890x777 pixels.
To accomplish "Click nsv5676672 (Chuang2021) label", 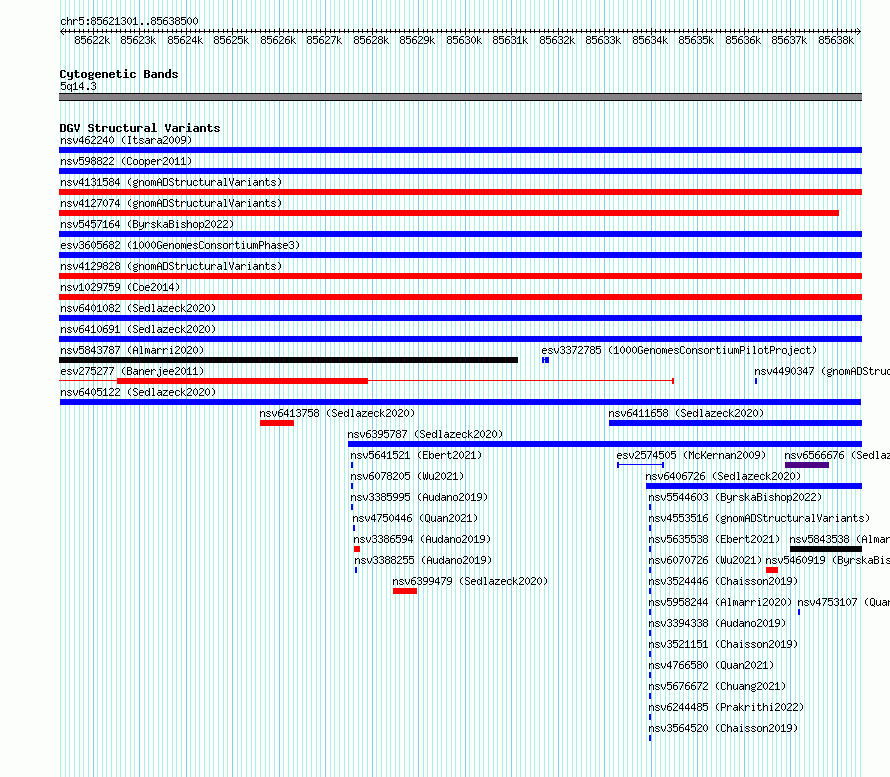I will 717,686.
